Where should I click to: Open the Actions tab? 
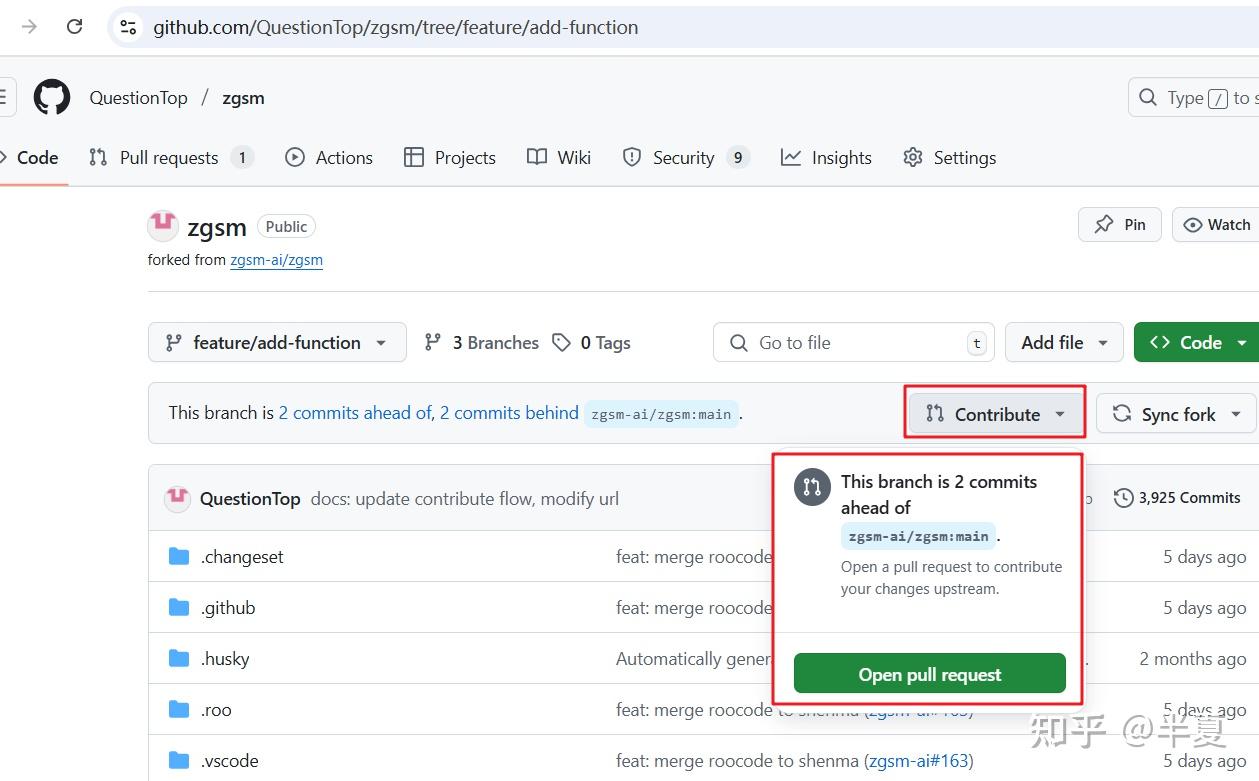[x=329, y=157]
